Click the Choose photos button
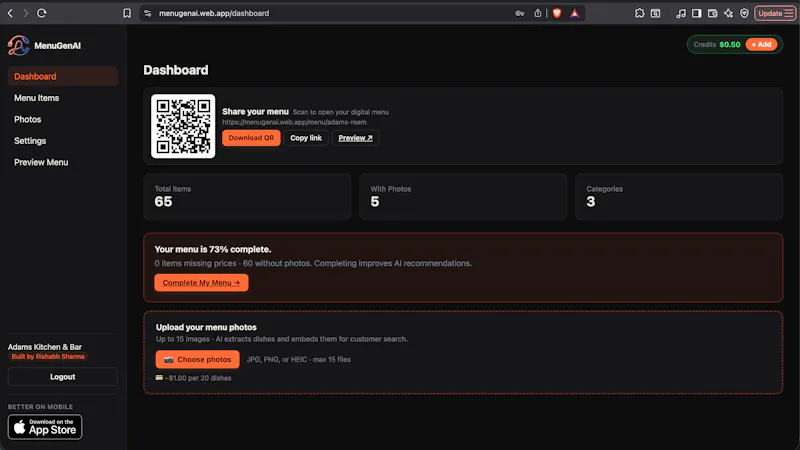This screenshot has height=450, width=800. [197, 359]
